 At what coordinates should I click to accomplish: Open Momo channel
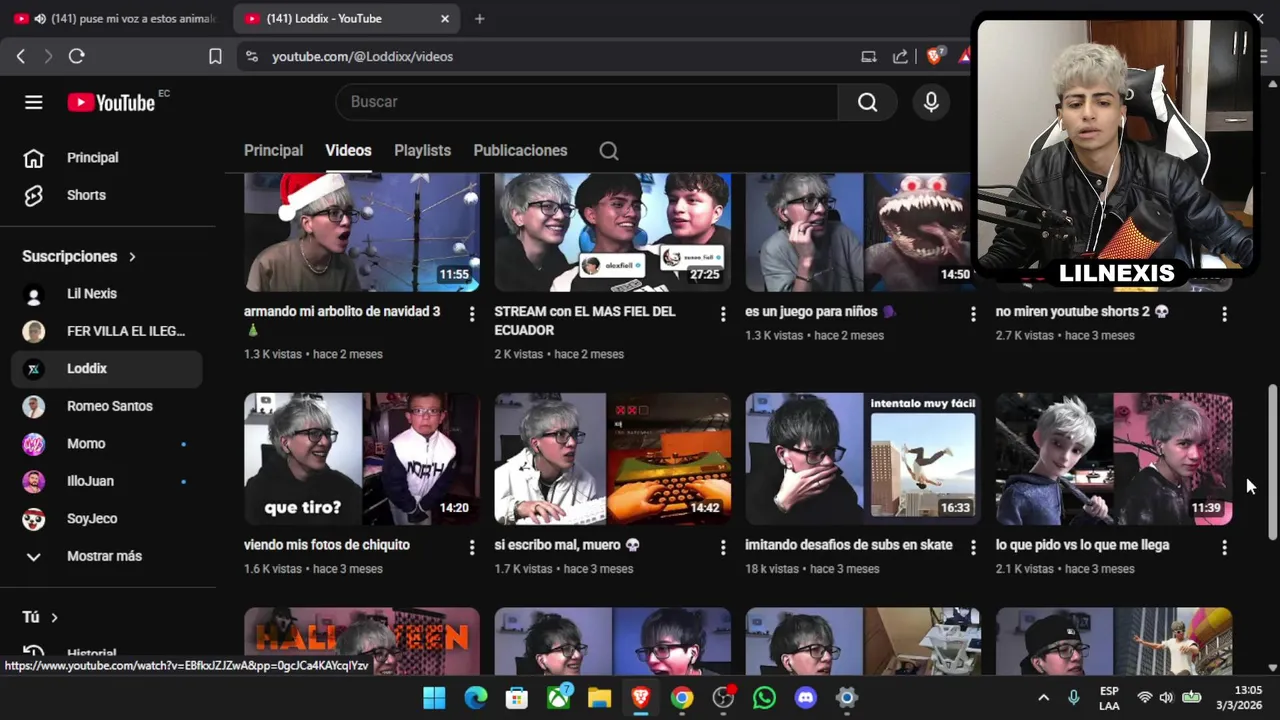click(107, 444)
